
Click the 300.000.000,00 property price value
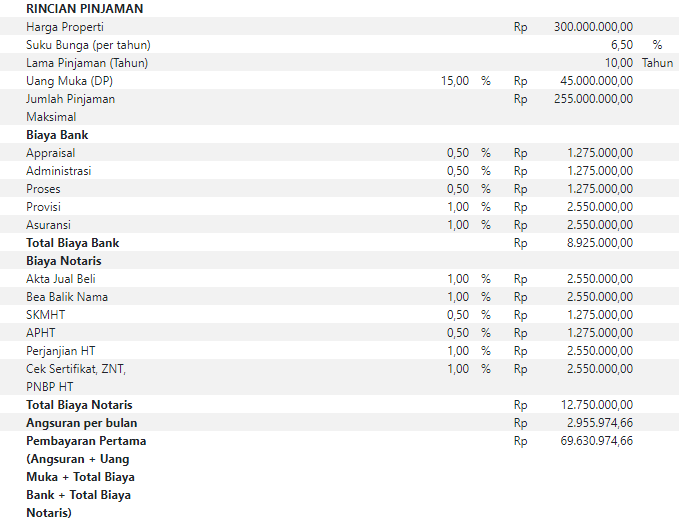[593, 27]
